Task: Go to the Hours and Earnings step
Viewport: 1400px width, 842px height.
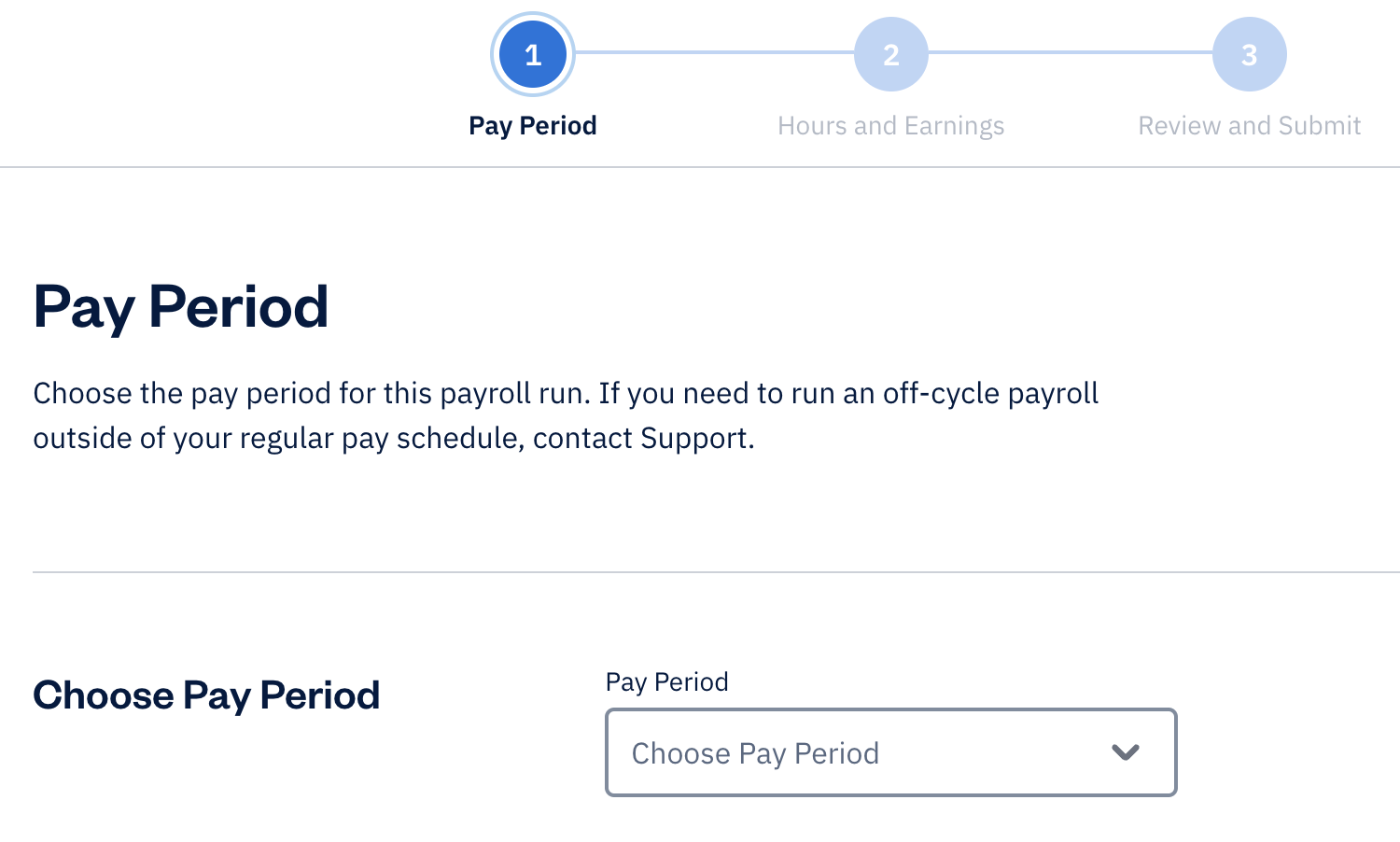Action: pyautogui.click(x=891, y=126)
